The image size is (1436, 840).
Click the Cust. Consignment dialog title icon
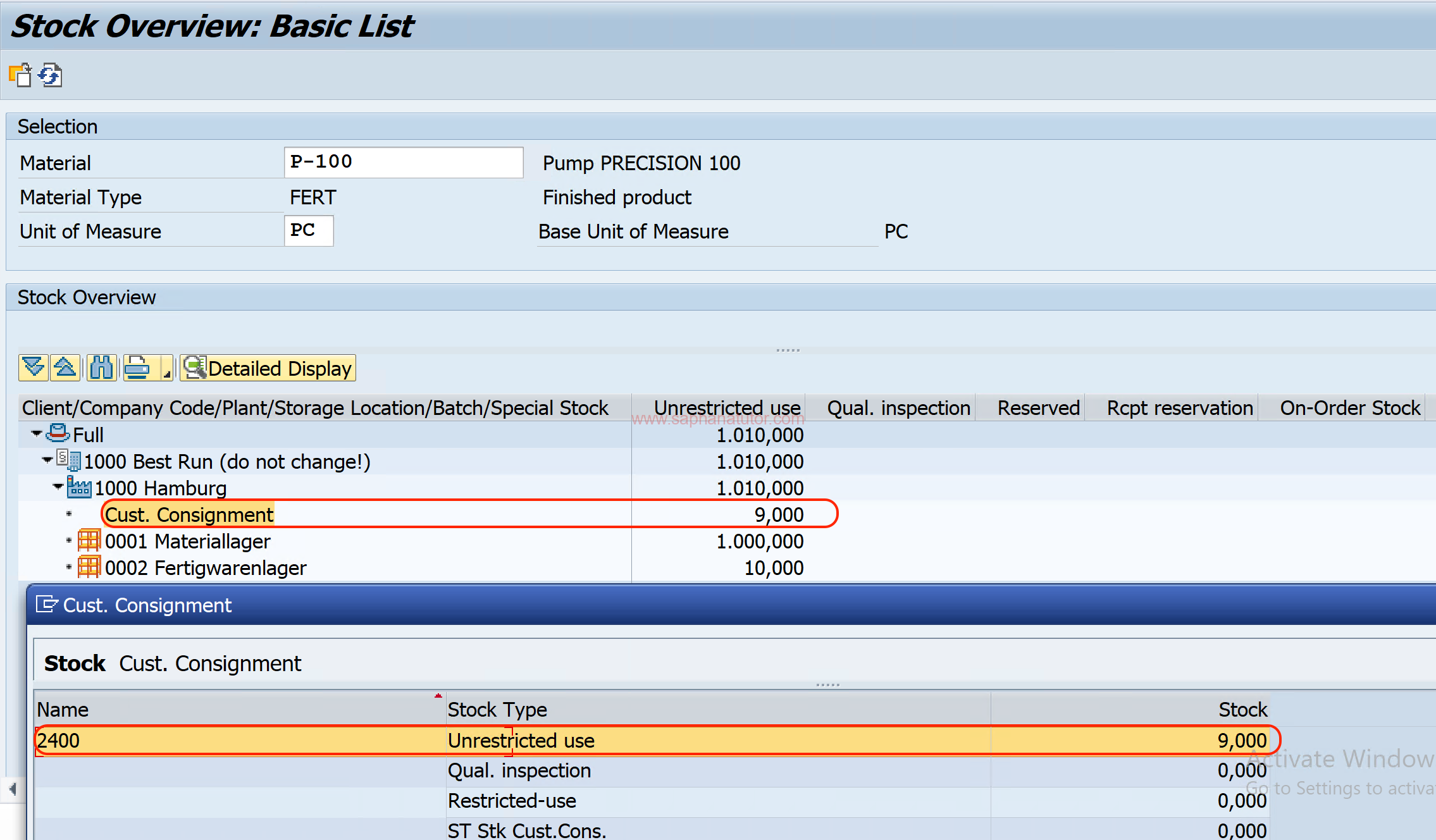pyautogui.click(x=47, y=605)
